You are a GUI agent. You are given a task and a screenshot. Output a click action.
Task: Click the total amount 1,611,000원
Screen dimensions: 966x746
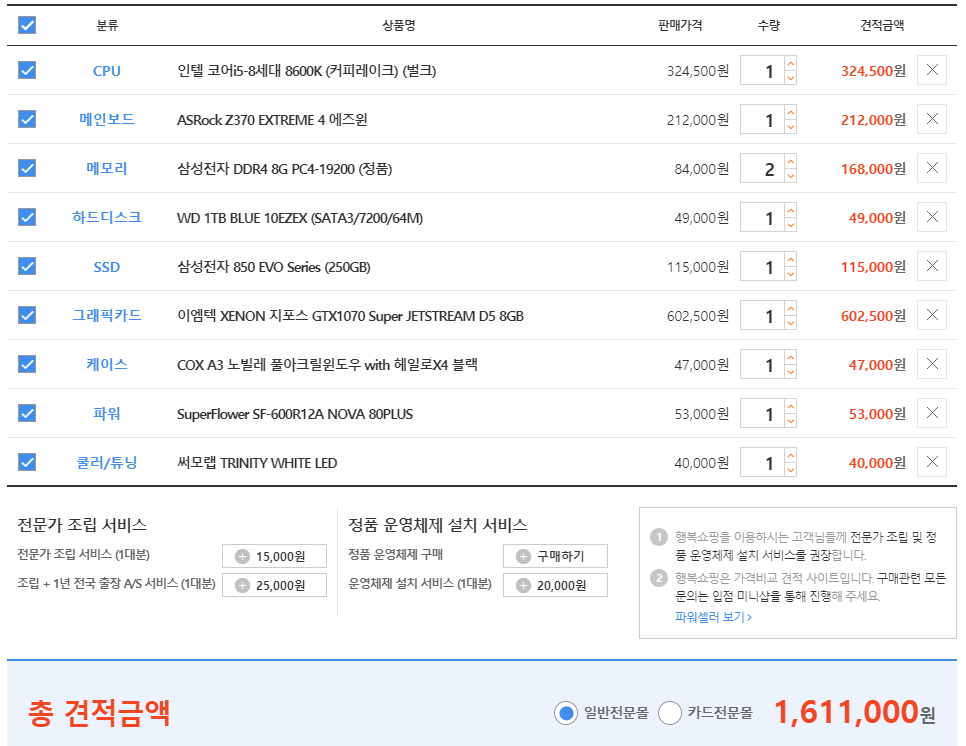[854, 713]
